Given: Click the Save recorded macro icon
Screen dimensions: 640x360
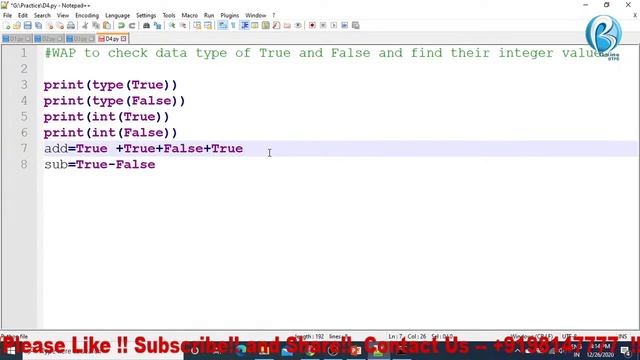Looking at the screenshot, I should point(356,25).
